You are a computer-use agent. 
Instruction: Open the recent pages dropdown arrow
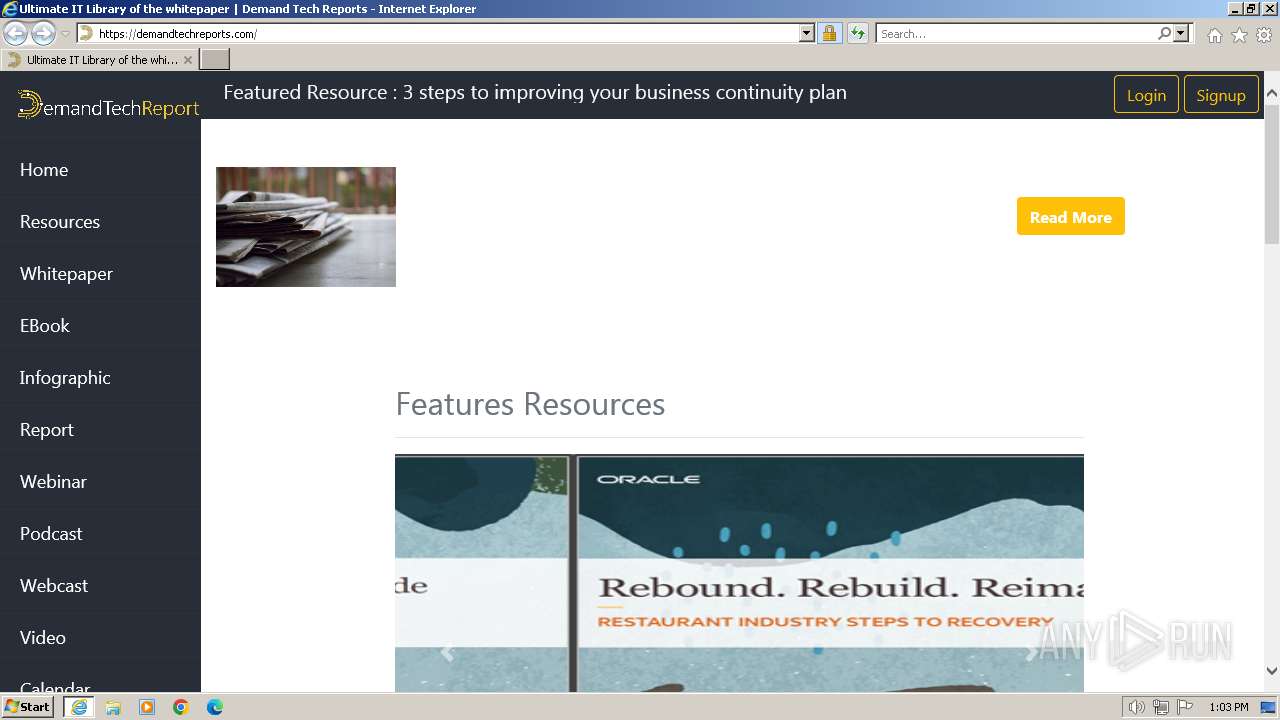66,34
